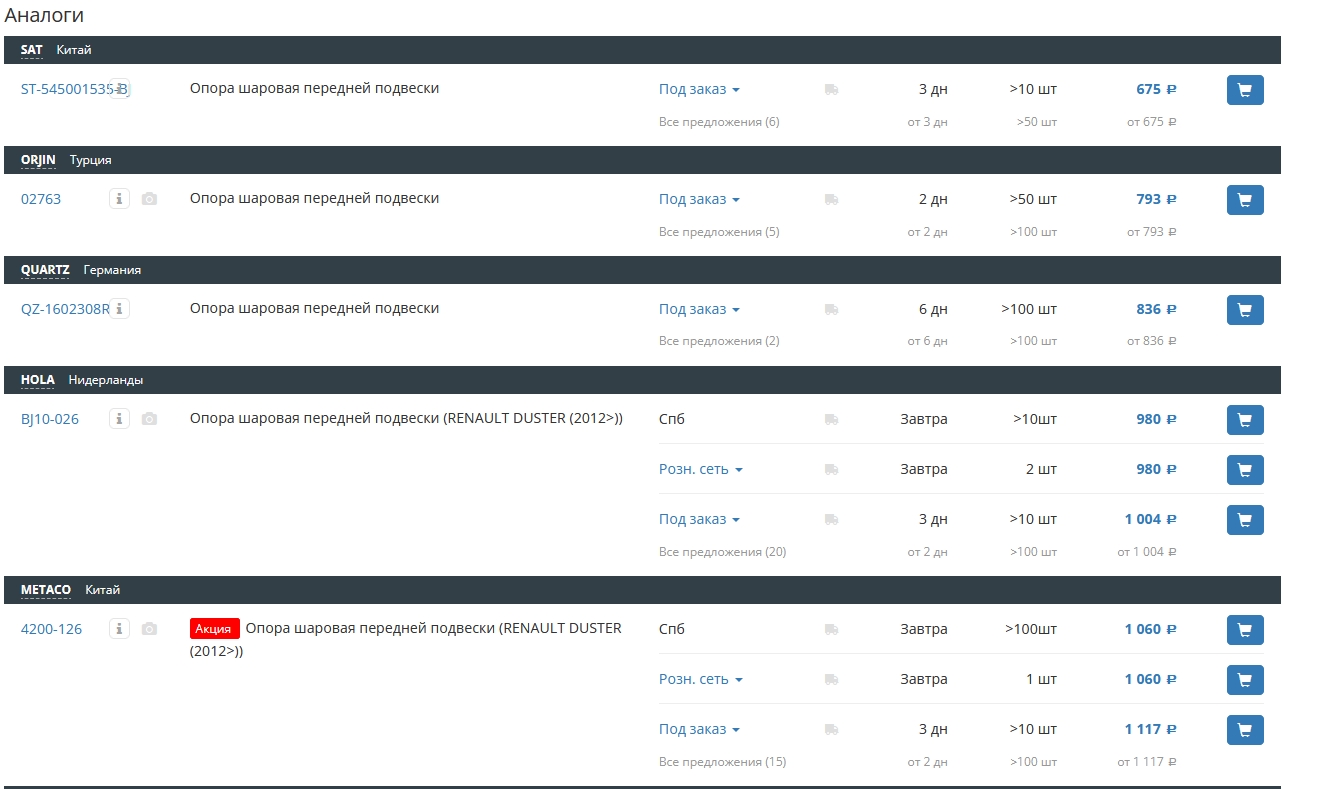Image resolution: width=1333 pixels, height=789 pixels.
Task: Add ORJIN 02763 part to cart
Action: tap(1245, 200)
